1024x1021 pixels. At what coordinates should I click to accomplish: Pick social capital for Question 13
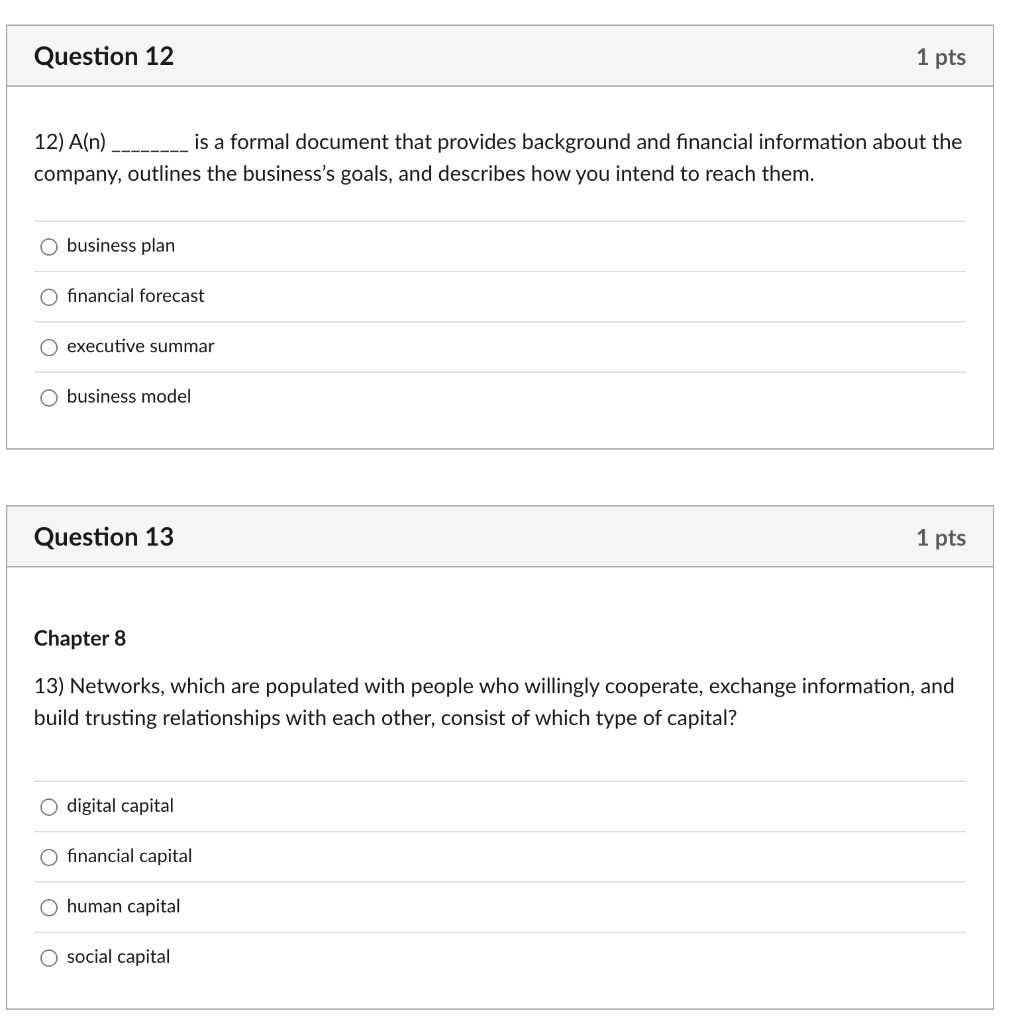pyautogui.click(x=48, y=956)
